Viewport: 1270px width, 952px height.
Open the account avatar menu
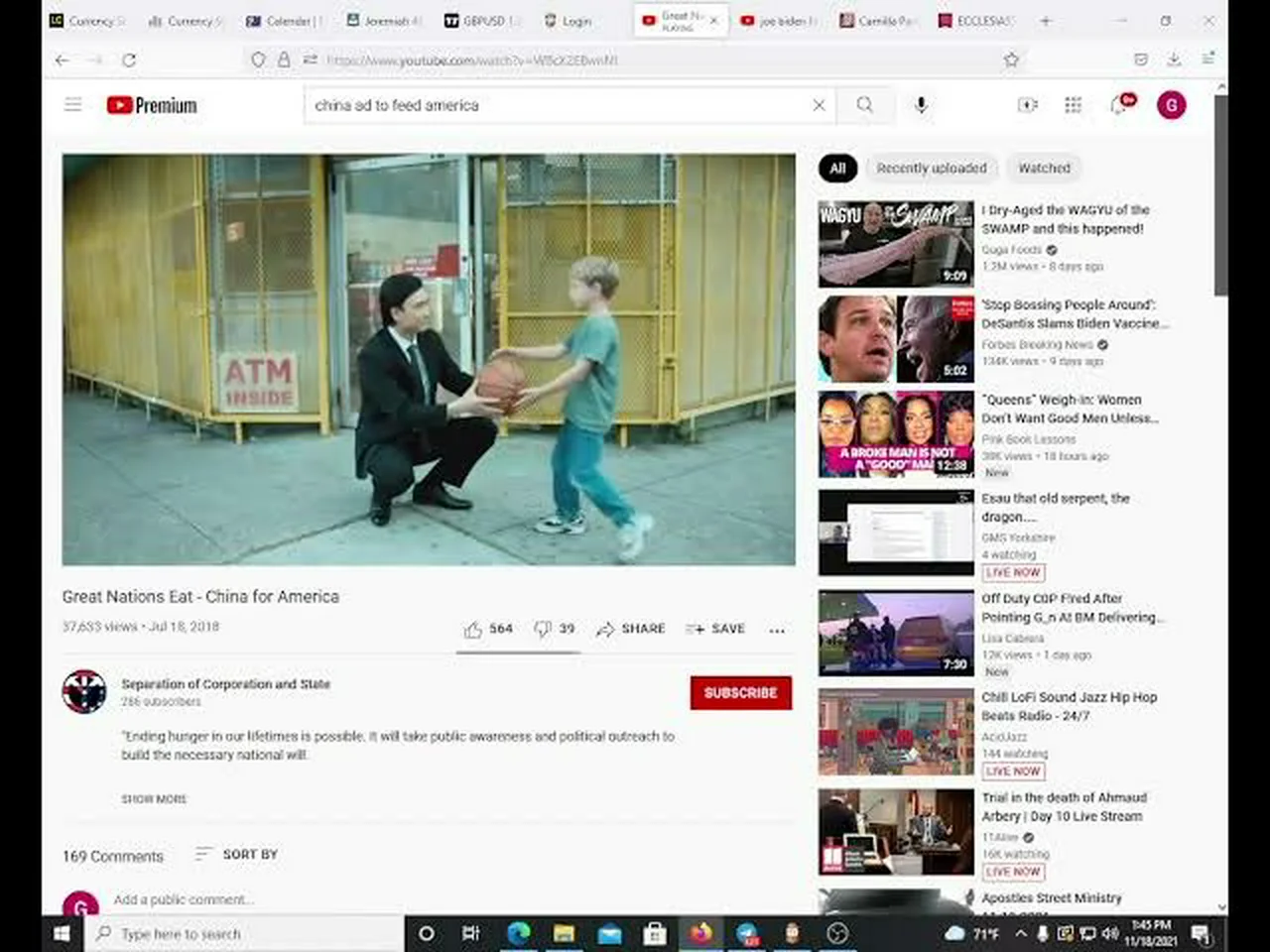[1171, 105]
